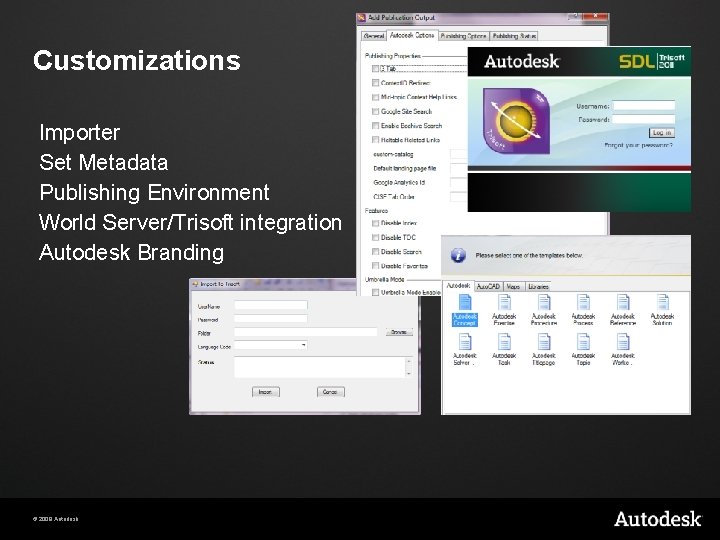Image resolution: width=720 pixels, height=540 pixels.
Task: Click the Import to Trisoft window icon
Action: coord(195,284)
